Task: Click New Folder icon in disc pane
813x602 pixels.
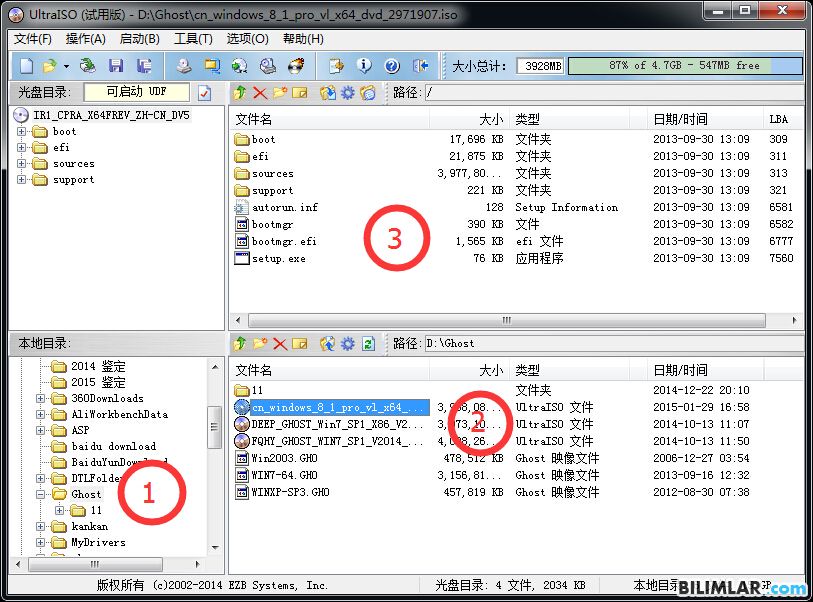Action: 280,93
